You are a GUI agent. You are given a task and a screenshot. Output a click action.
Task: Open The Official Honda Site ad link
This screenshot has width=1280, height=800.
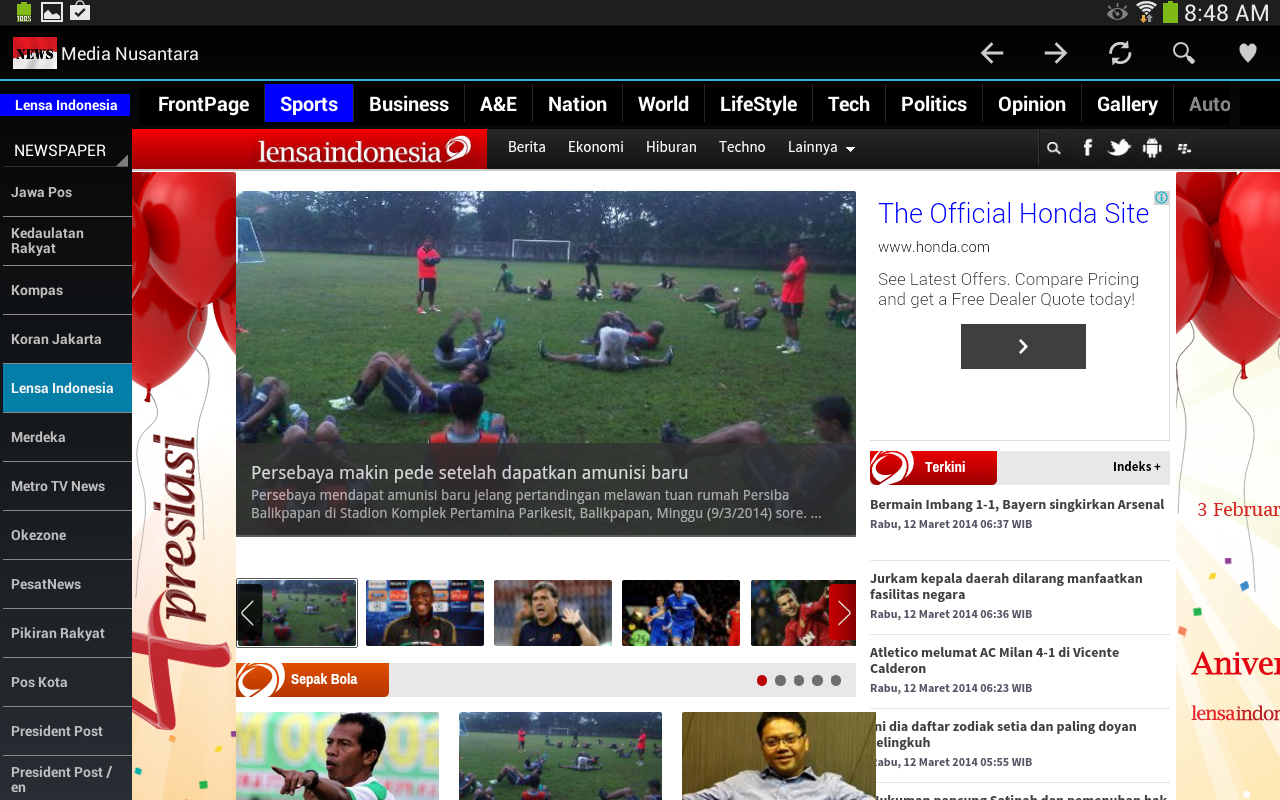point(1013,213)
